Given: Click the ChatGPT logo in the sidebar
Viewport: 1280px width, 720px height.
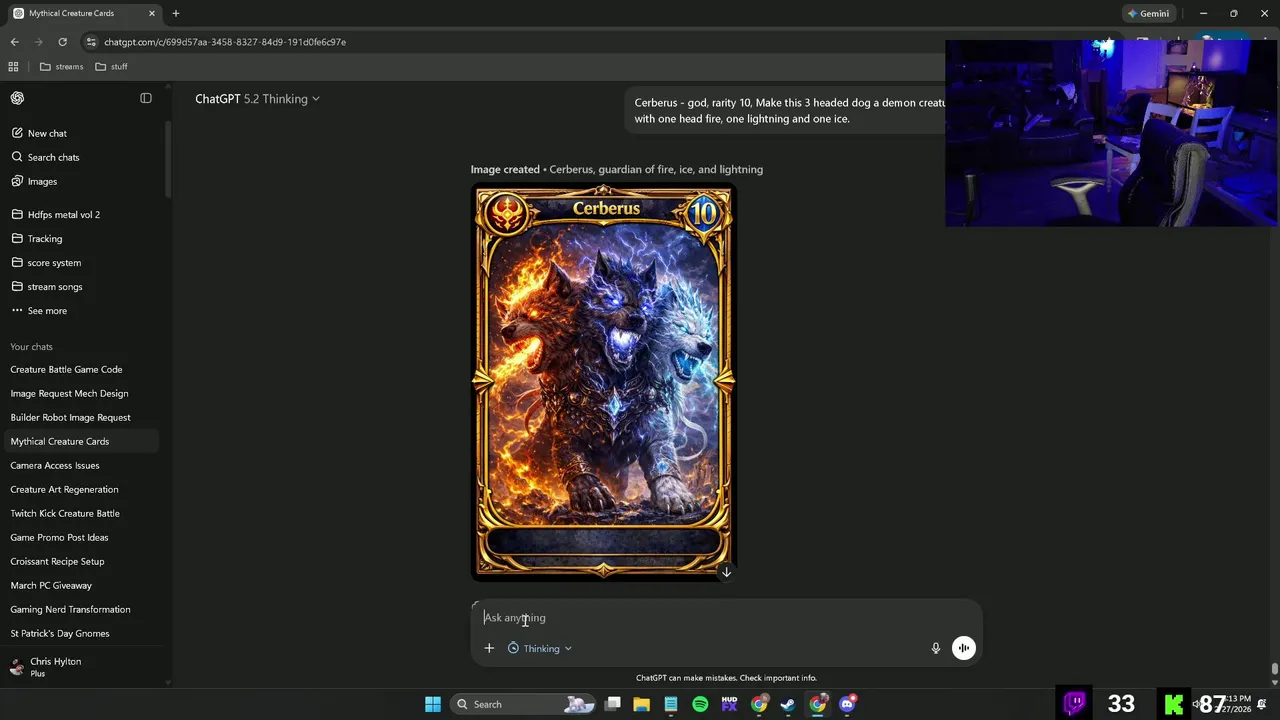Looking at the screenshot, I should coord(17,98).
